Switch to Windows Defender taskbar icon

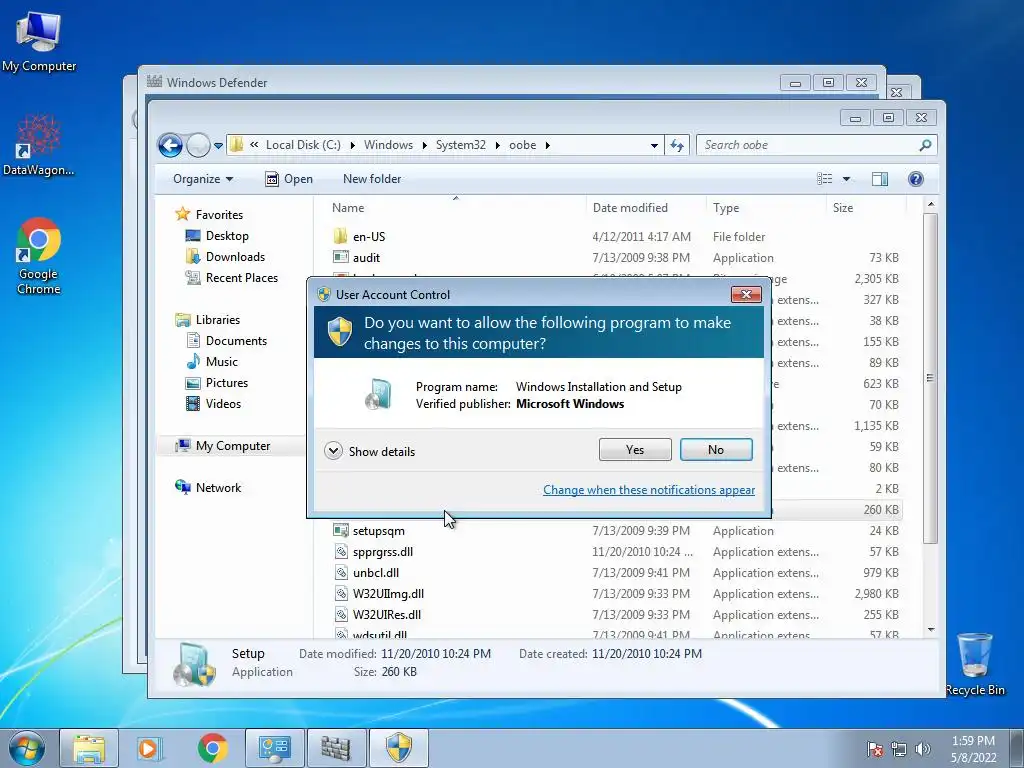[336, 748]
